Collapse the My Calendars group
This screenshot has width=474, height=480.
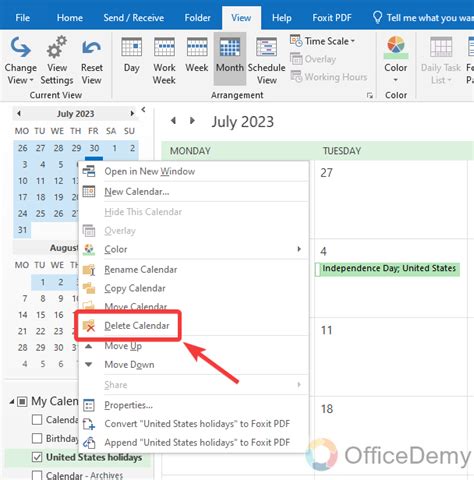tap(12, 402)
